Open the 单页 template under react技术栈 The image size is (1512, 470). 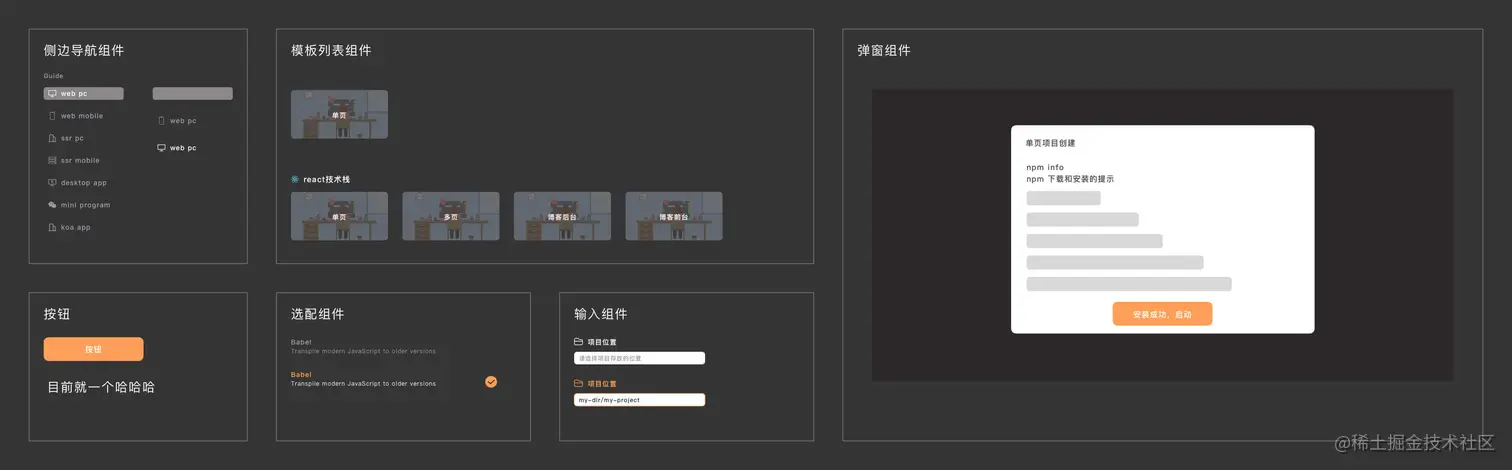(339, 216)
